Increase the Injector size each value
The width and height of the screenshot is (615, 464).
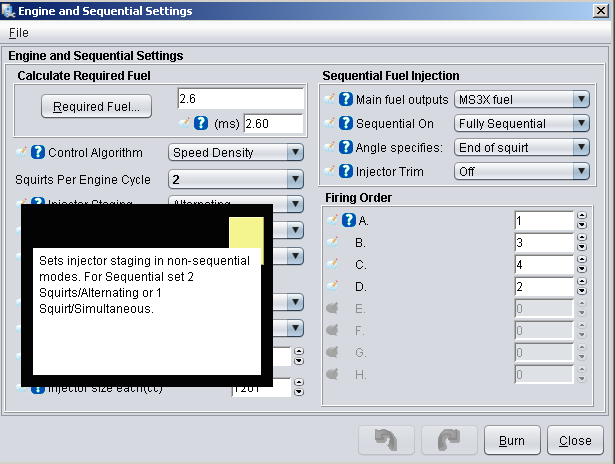[x=299, y=382]
